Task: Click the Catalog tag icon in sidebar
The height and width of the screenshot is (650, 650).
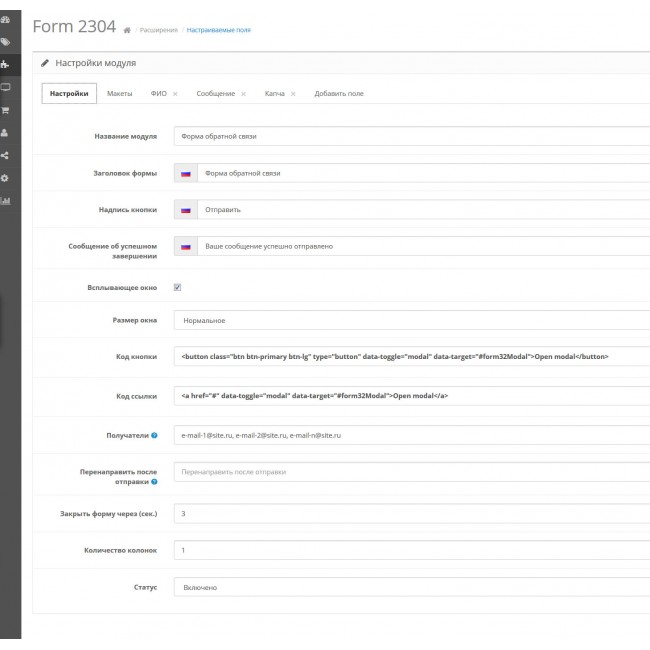Action: click(6, 42)
